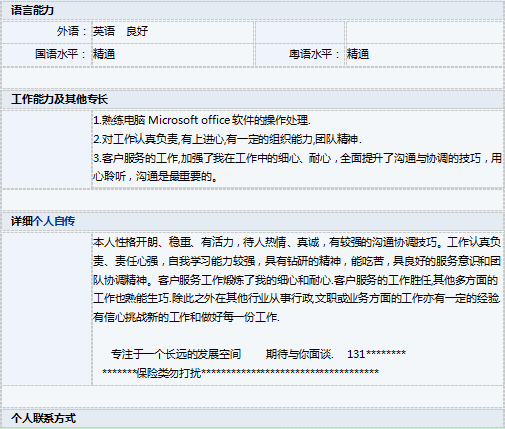505x429 pixels.
Task: Click the line ending 沟通是最重要的
Action: [x=155, y=176]
